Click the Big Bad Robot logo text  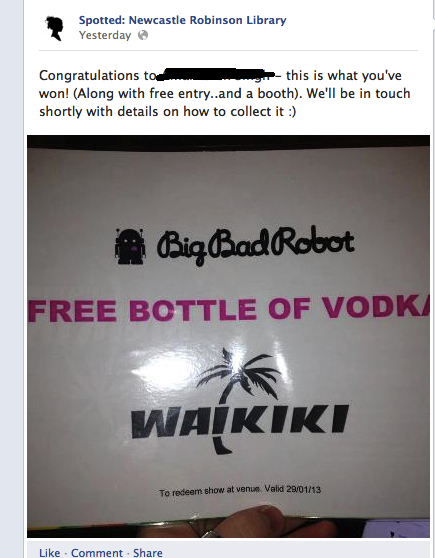point(255,244)
